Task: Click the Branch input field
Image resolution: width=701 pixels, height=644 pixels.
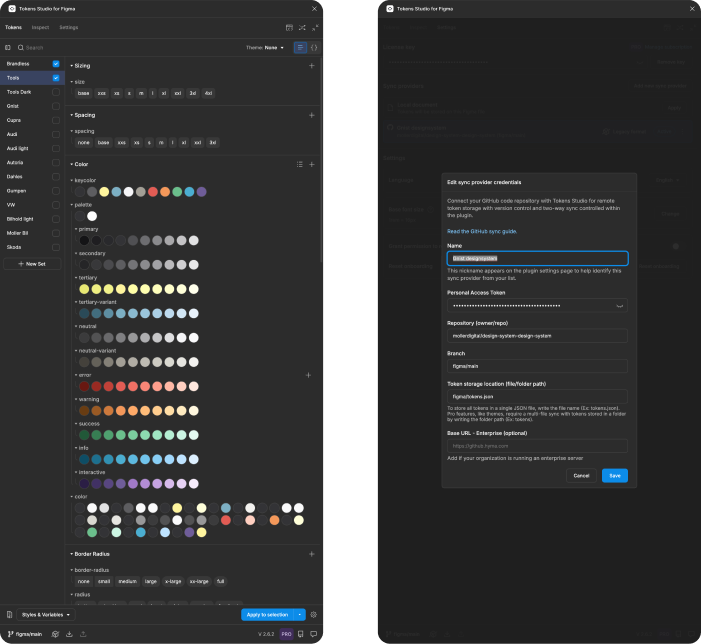Action: 537,366
